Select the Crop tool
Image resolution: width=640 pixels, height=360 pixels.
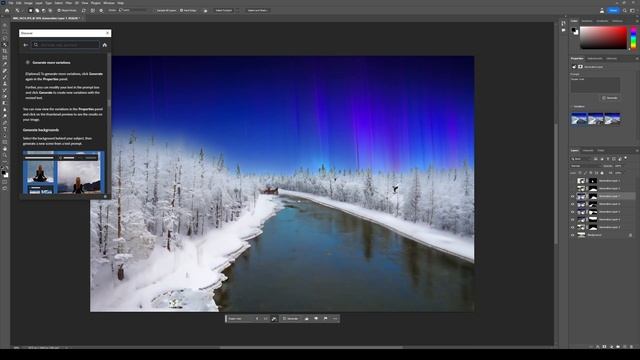(5, 51)
